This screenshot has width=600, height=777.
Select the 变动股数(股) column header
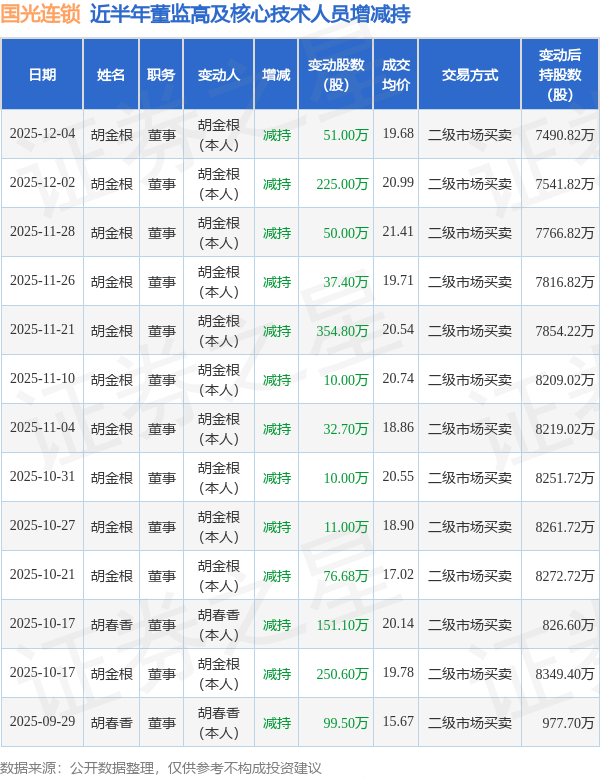336,75
